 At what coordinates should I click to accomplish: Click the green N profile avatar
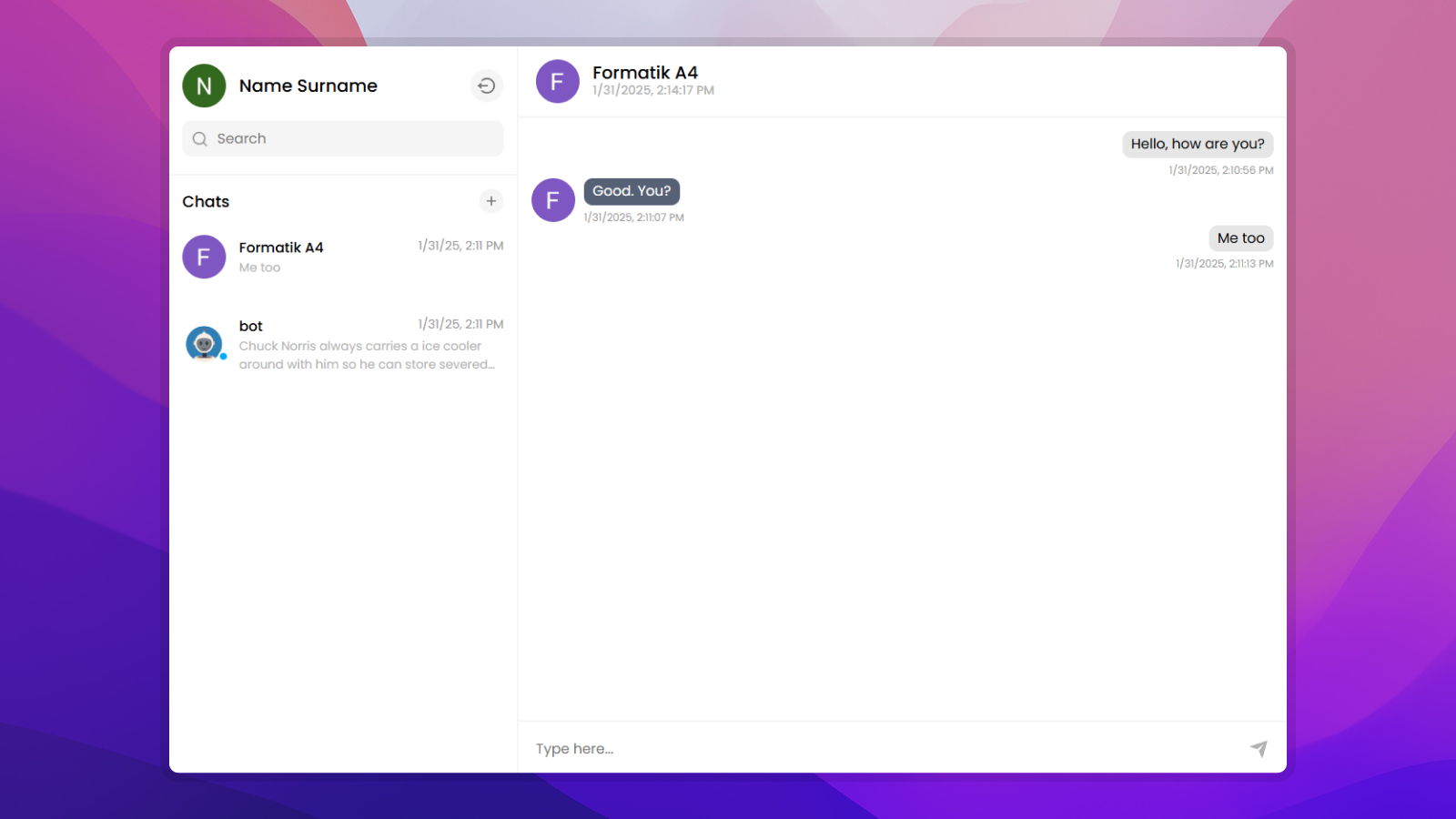(204, 86)
